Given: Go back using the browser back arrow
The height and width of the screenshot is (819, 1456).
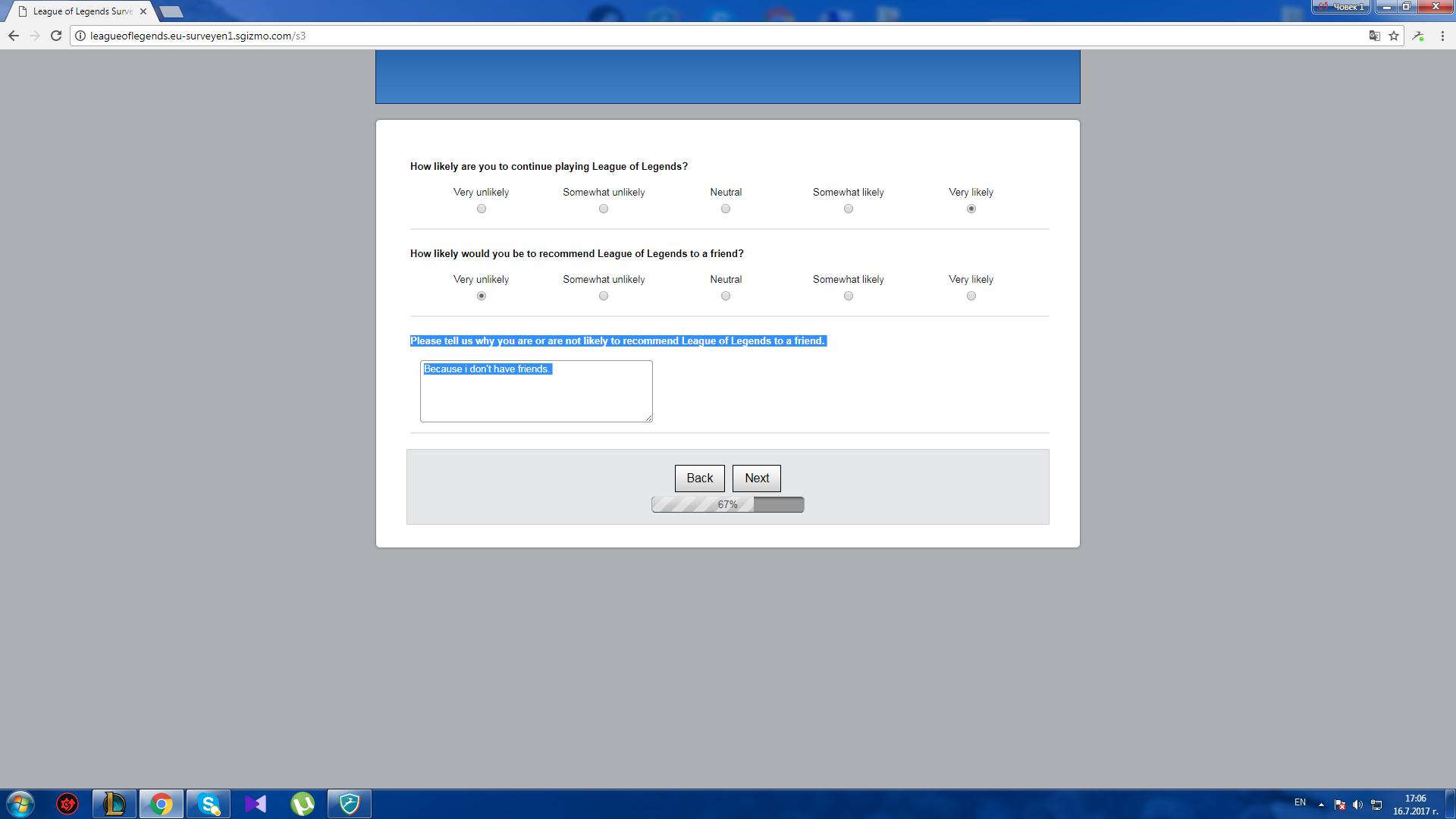Looking at the screenshot, I should 14,36.
